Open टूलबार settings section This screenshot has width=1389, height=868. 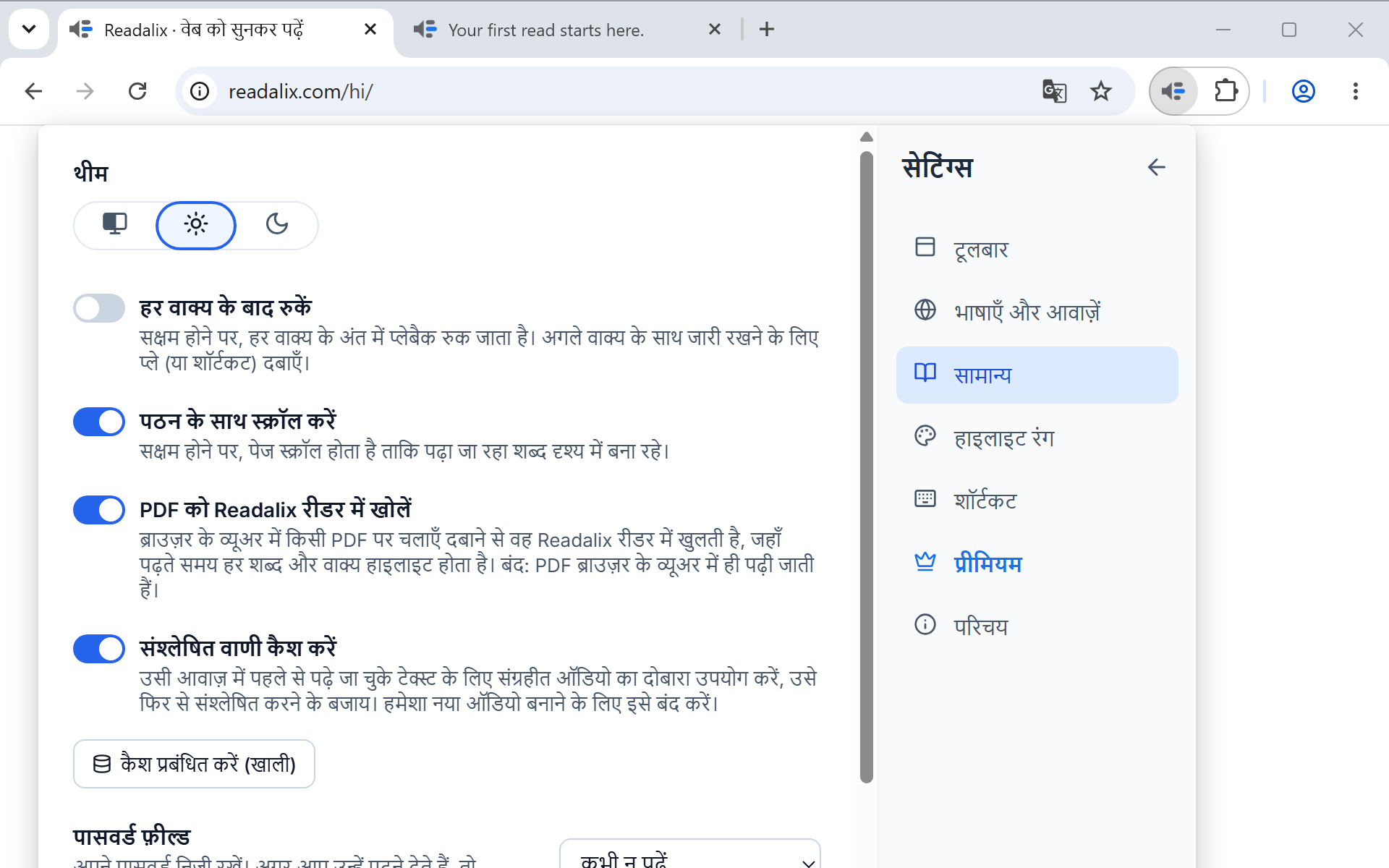click(1037, 249)
